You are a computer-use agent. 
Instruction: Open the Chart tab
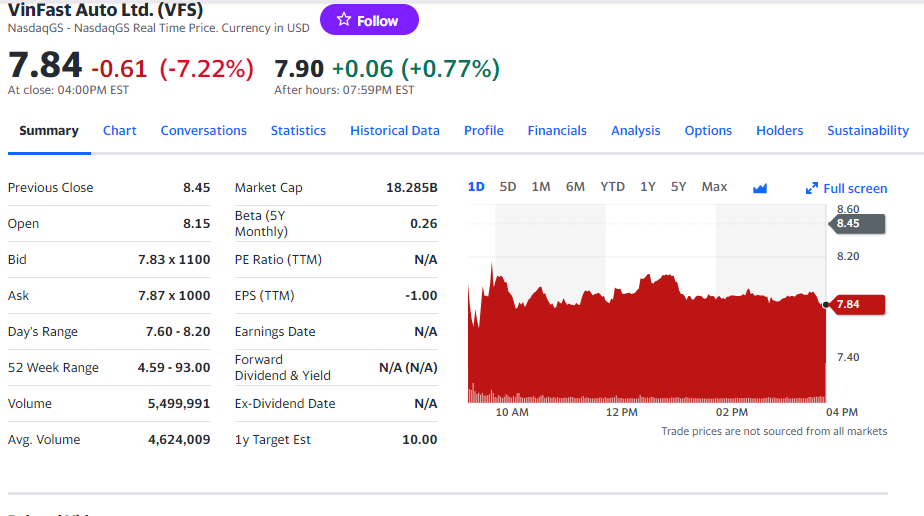pyautogui.click(x=119, y=131)
